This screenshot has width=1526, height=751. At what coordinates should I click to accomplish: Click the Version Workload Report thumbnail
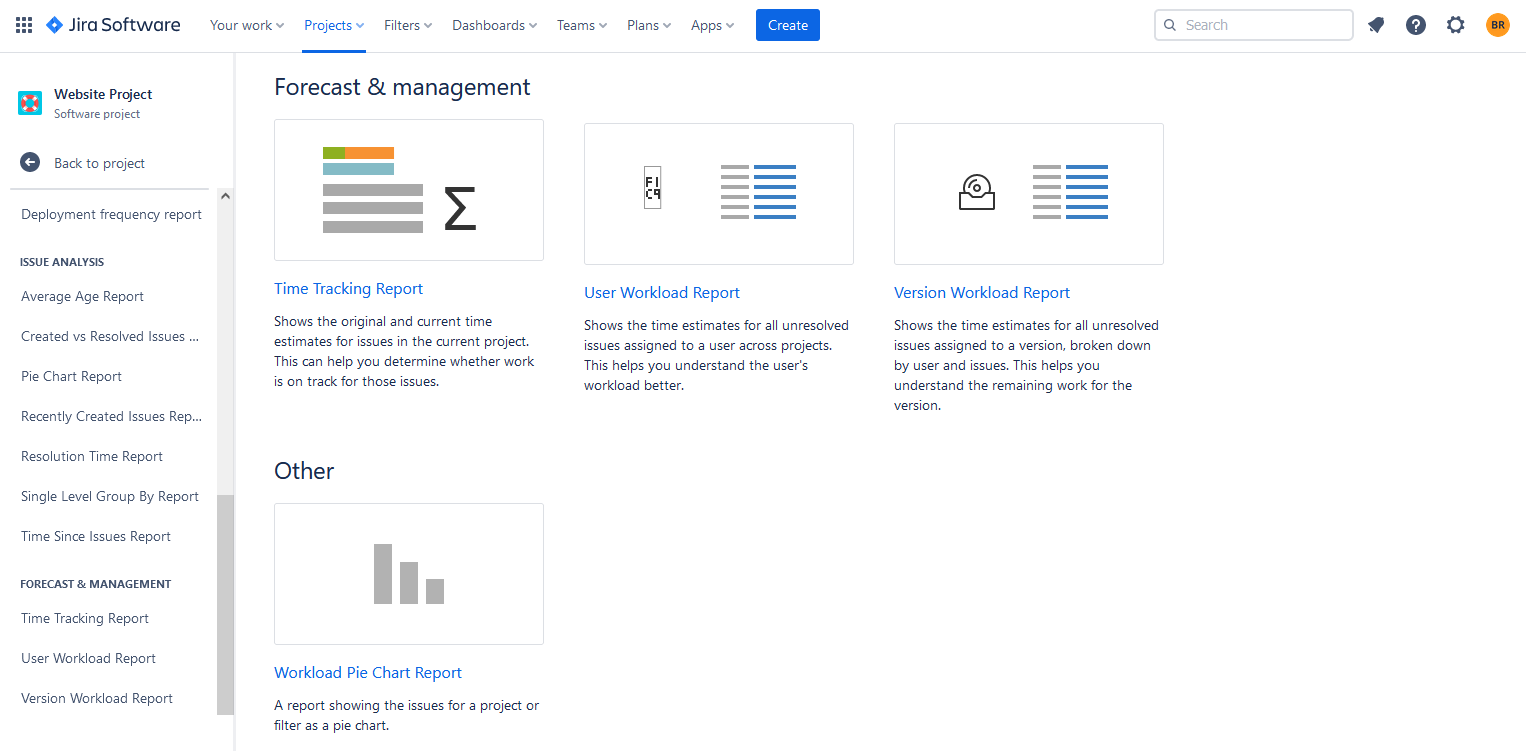1029,194
